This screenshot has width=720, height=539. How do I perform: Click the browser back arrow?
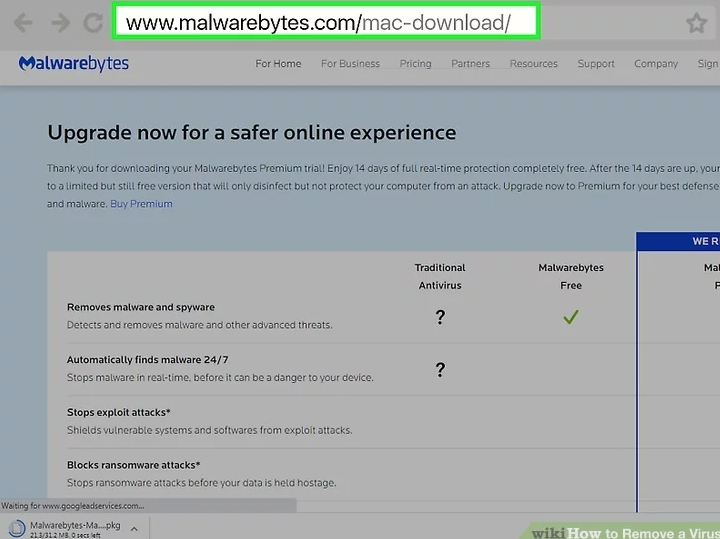pyautogui.click(x=22, y=23)
